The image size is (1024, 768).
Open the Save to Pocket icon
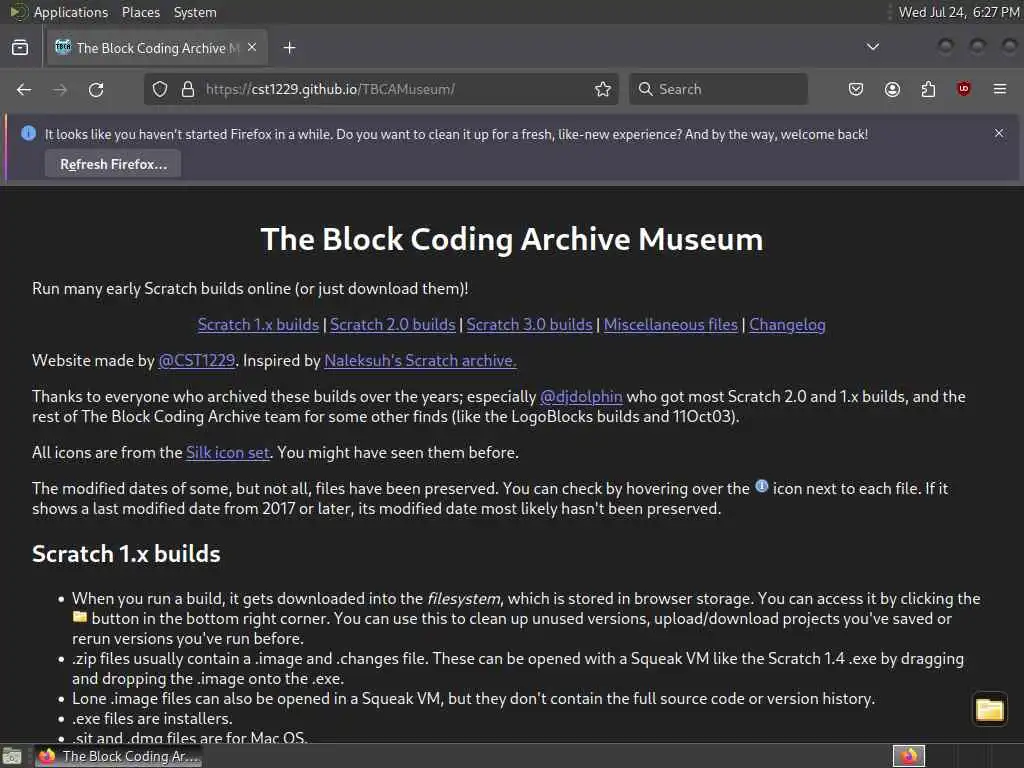[x=856, y=89]
